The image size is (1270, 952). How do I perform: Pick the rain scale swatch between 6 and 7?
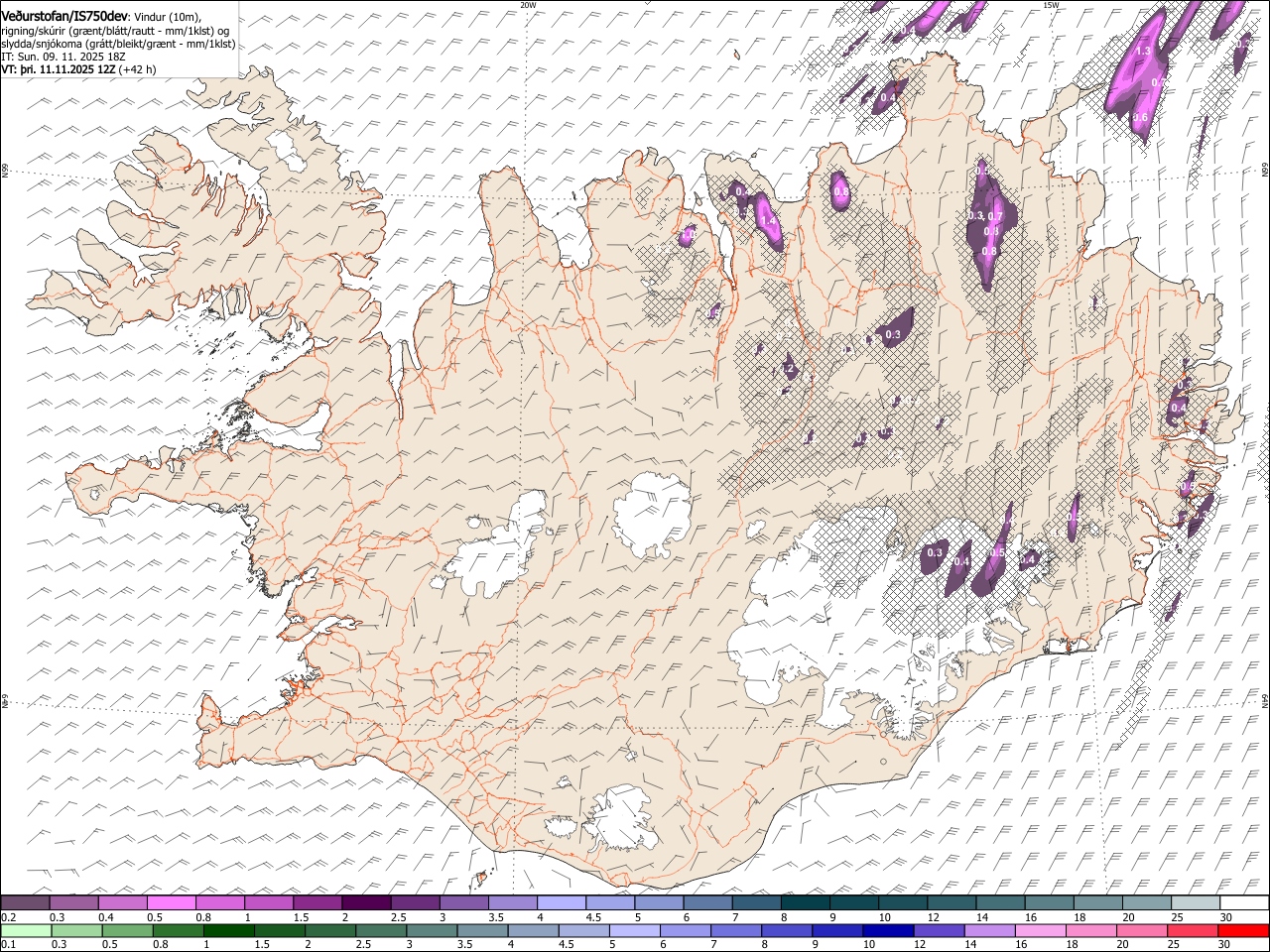(685, 930)
